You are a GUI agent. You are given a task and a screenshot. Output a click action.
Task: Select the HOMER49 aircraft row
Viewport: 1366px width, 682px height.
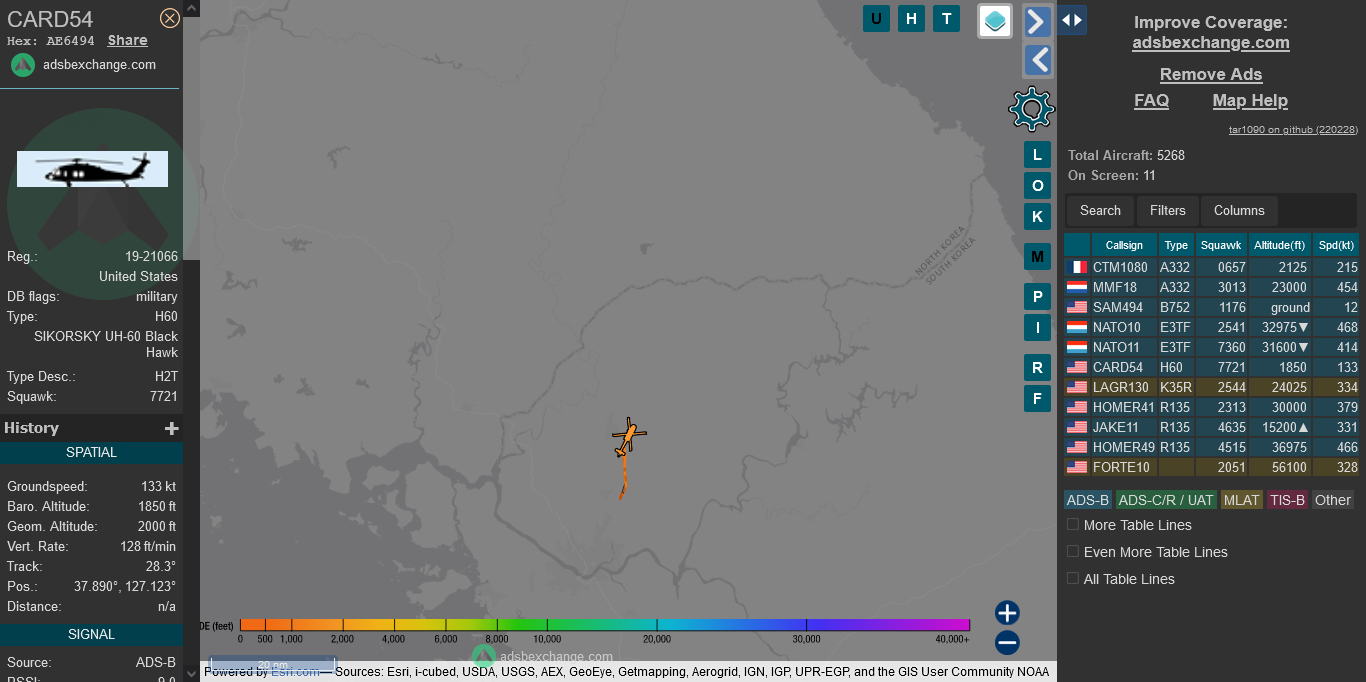click(1212, 447)
